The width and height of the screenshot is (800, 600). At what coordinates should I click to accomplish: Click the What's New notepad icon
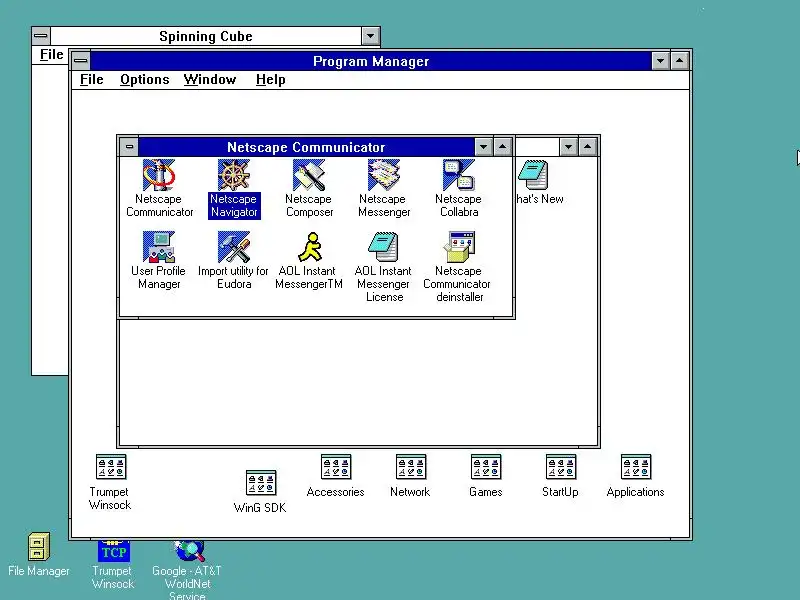[533, 175]
